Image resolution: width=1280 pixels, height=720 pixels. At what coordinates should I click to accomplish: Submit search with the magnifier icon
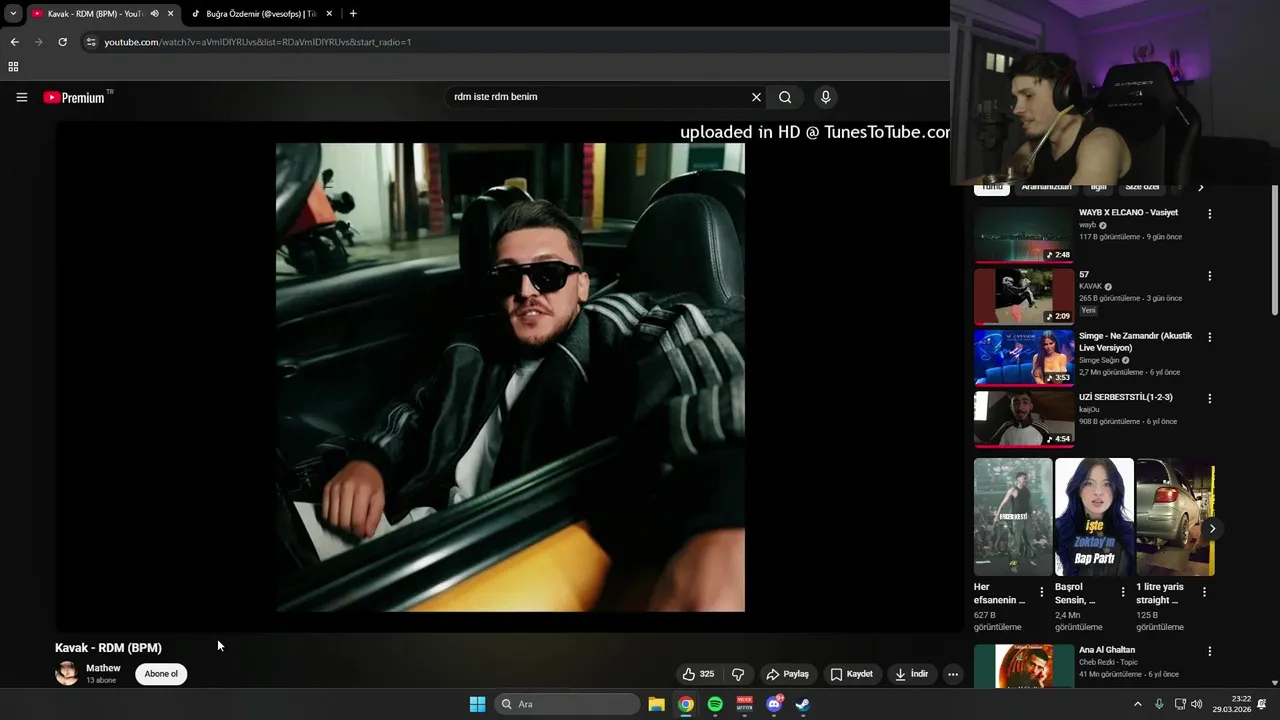pos(785,97)
